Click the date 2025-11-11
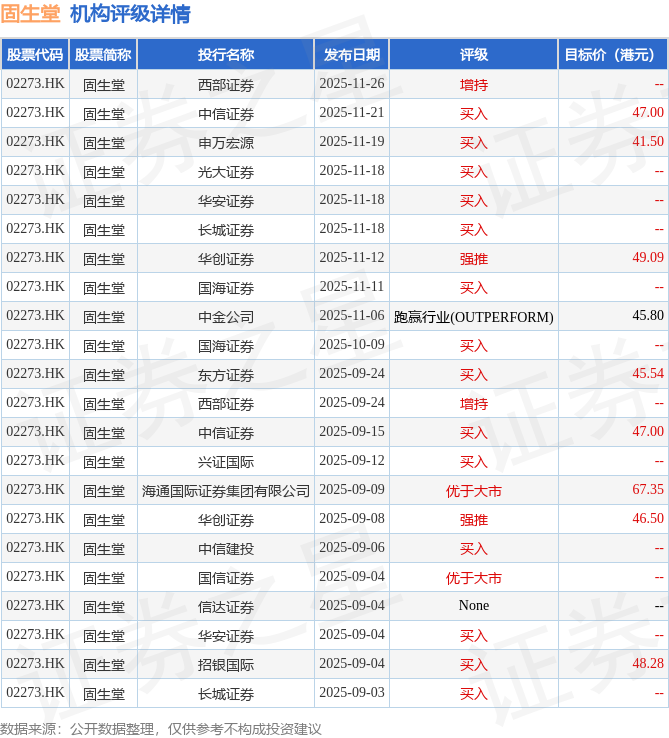Viewport: 669px width, 738px height. coord(352,287)
